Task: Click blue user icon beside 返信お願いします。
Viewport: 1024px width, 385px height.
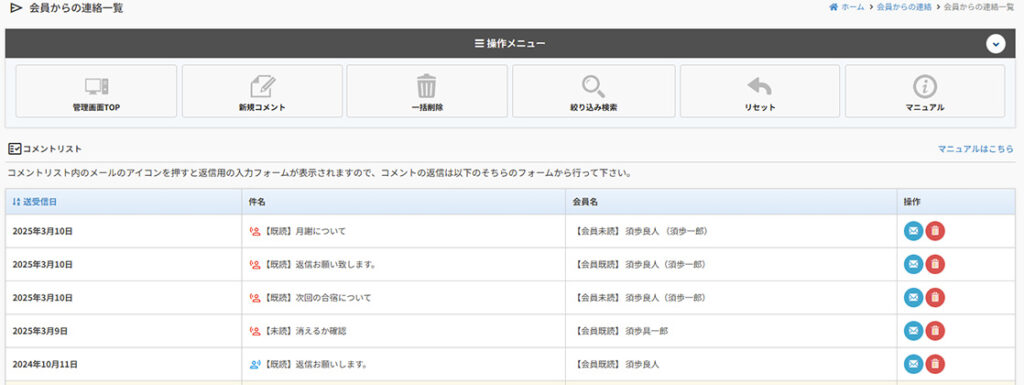Action: 255,364
